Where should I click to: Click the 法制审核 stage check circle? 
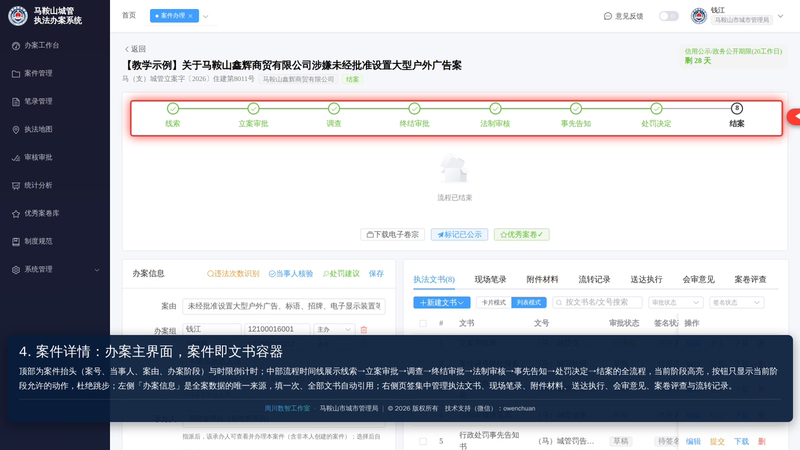click(495, 108)
